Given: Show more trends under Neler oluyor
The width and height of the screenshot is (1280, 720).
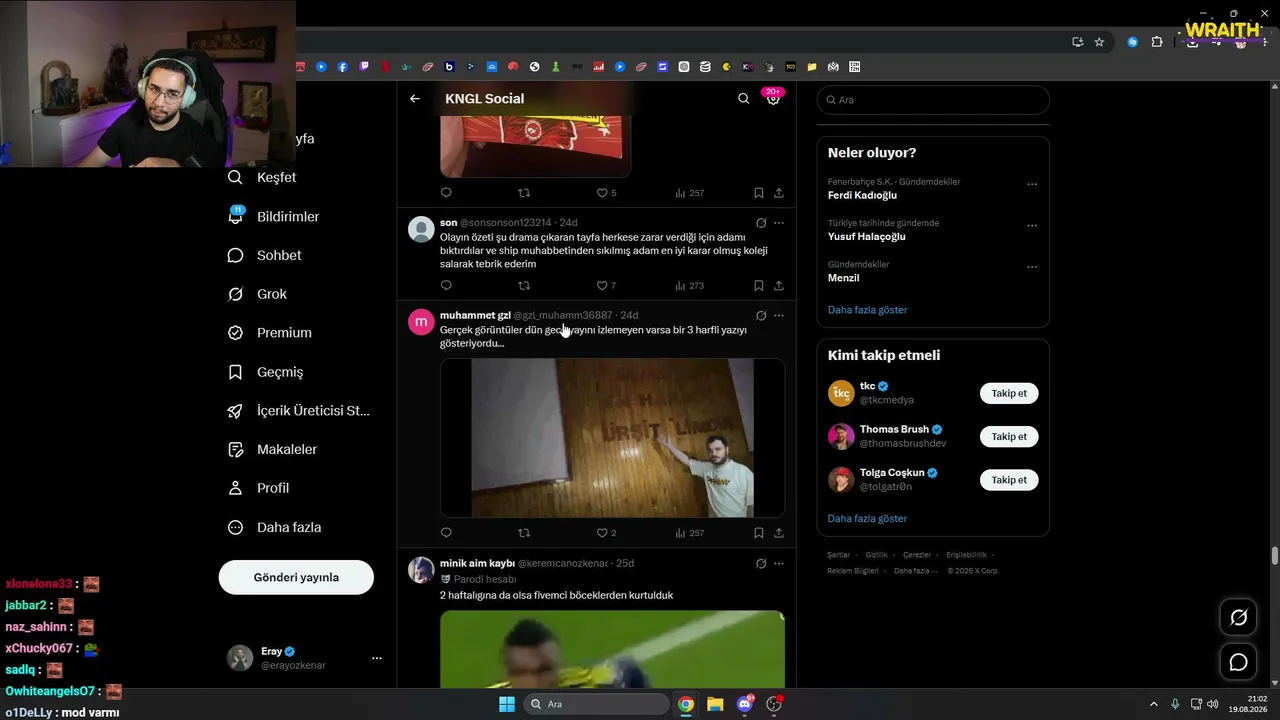Looking at the screenshot, I should pos(867,310).
